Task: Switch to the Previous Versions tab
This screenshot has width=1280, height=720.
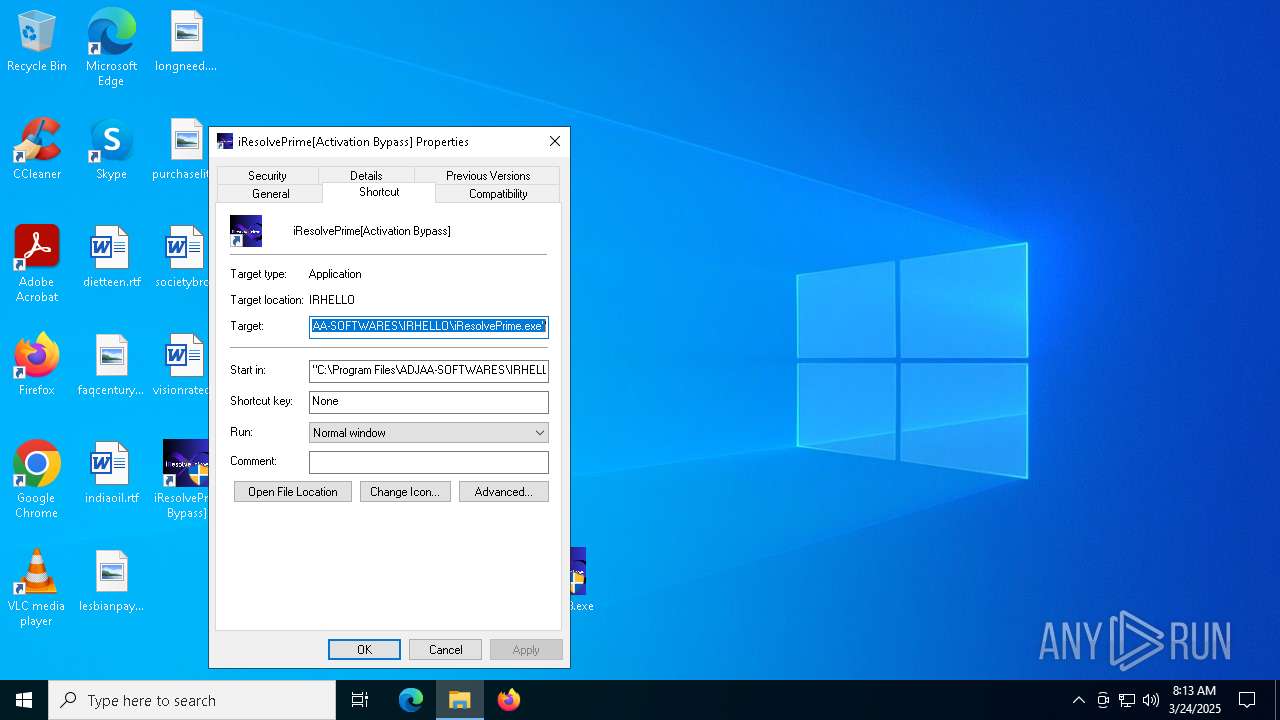Action: click(x=488, y=175)
